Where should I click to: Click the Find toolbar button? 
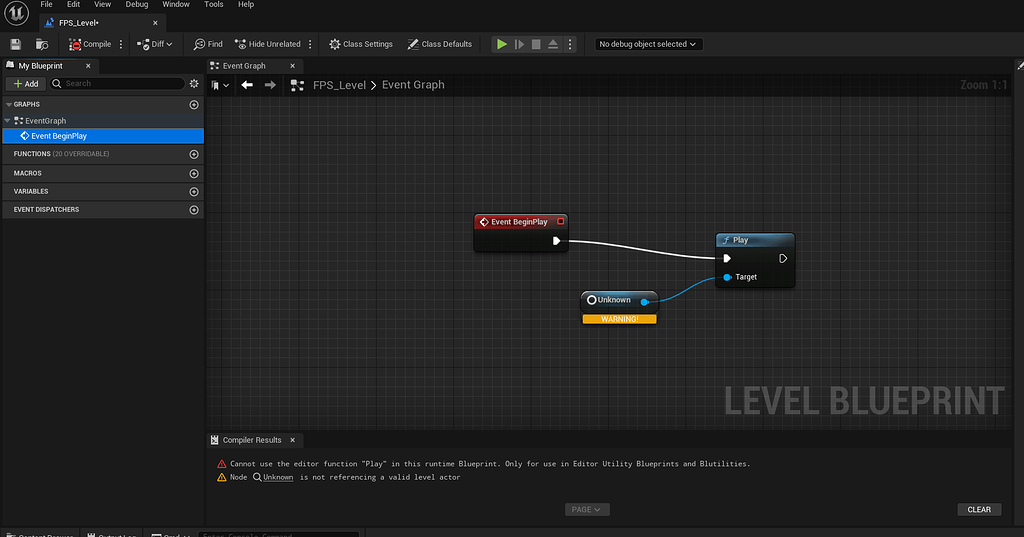point(208,44)
